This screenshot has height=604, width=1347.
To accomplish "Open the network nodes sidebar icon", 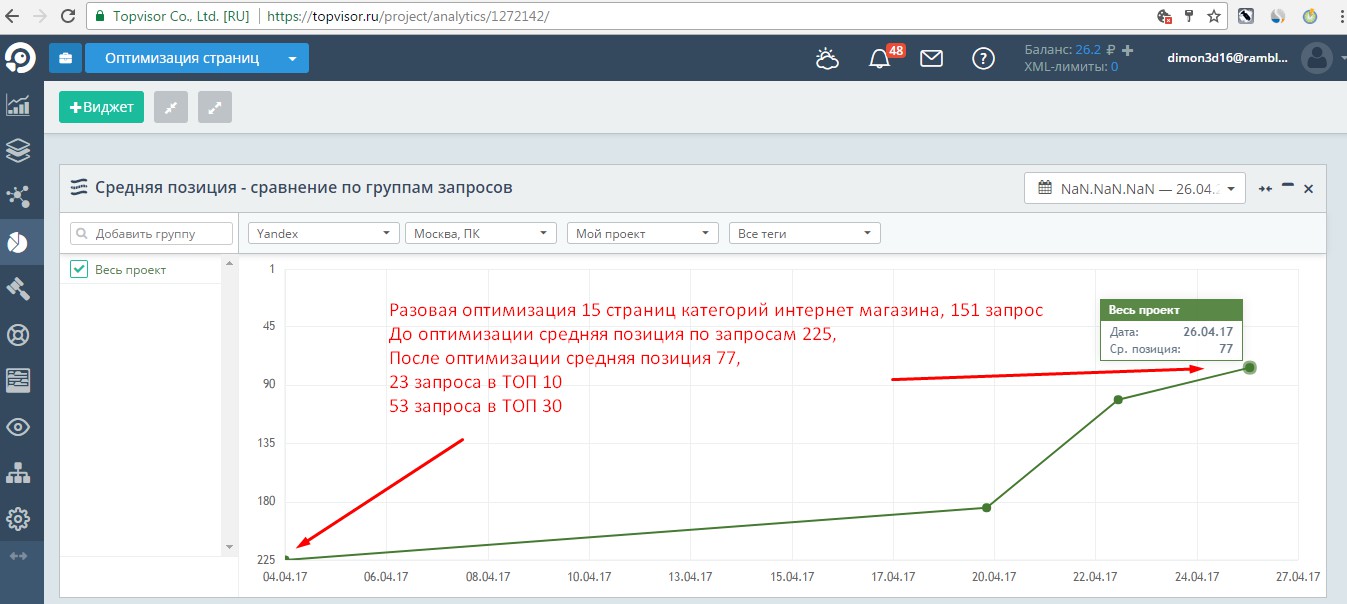I will (18, 196).
